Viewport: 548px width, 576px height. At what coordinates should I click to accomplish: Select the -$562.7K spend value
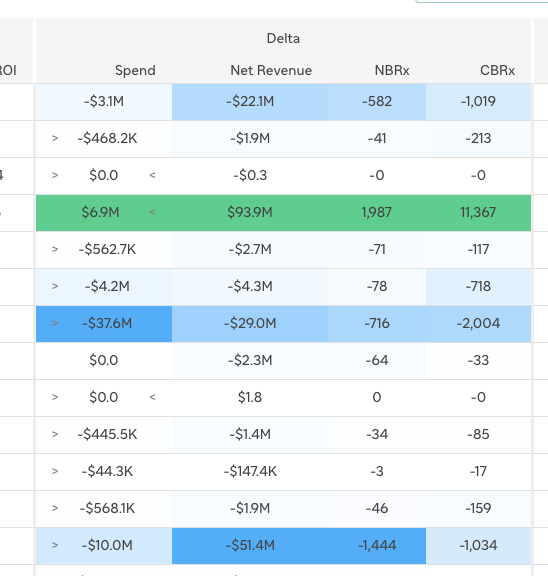[x=107, y=249]
